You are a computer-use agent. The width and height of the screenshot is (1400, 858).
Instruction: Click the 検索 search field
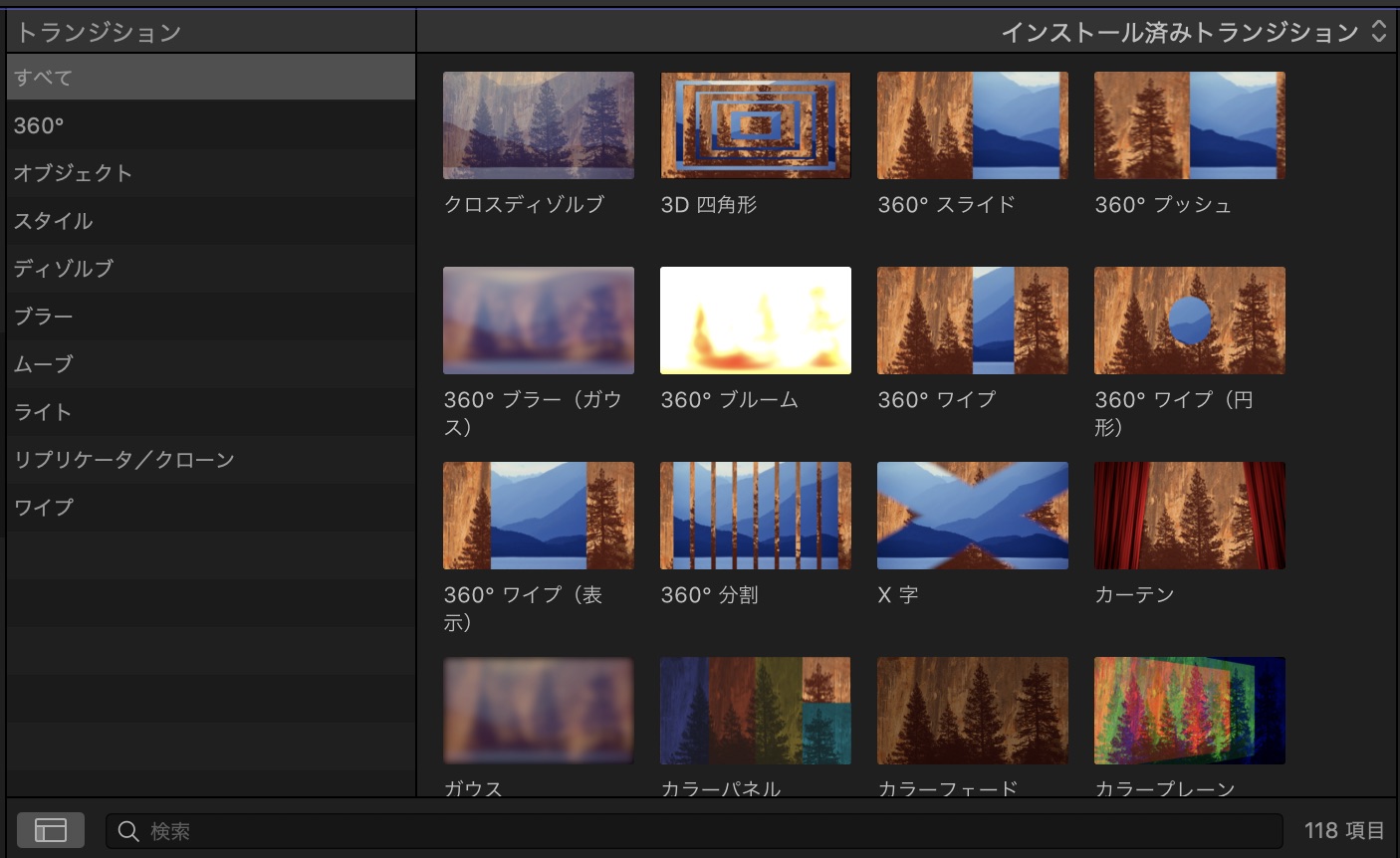(697, 831)
